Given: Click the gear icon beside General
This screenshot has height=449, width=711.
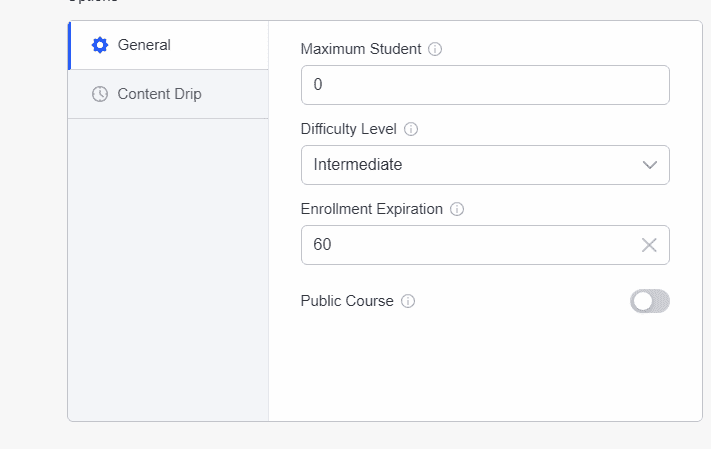Looking at the screenshot, I should point(99,45).
